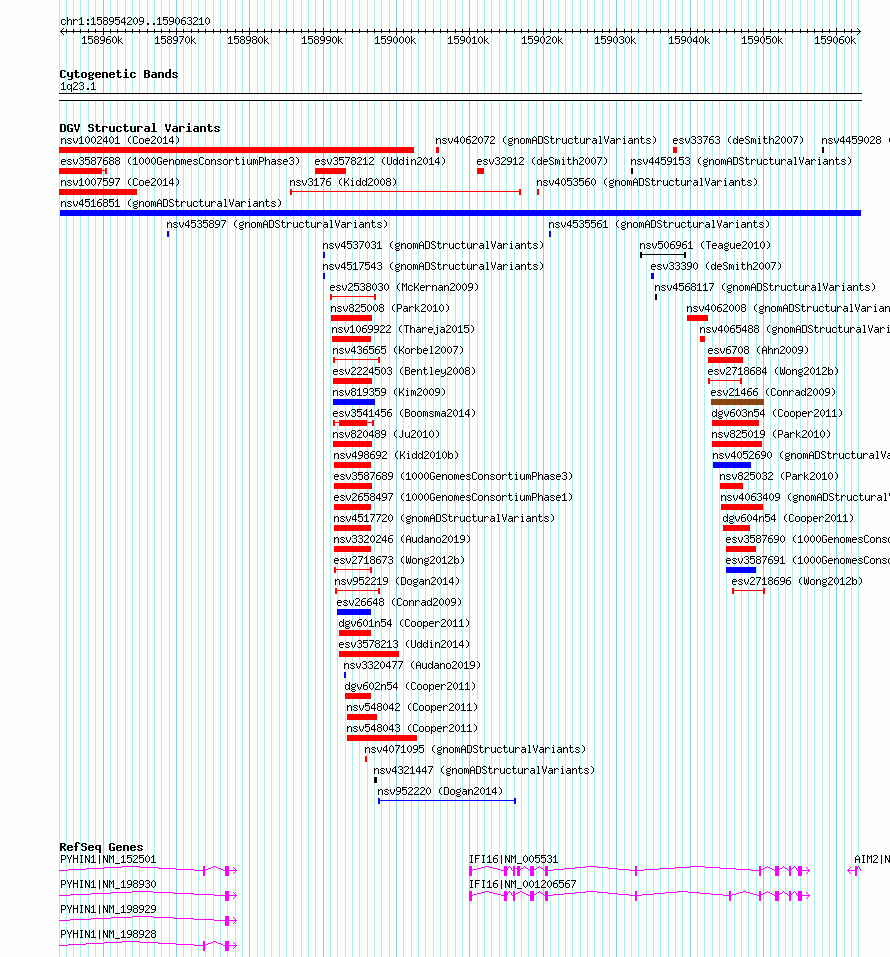Click nsv4516851 (gnomADStructuralVariants) label
The image size is (890, 957).
pyautogui.click(x=171, y=203)
